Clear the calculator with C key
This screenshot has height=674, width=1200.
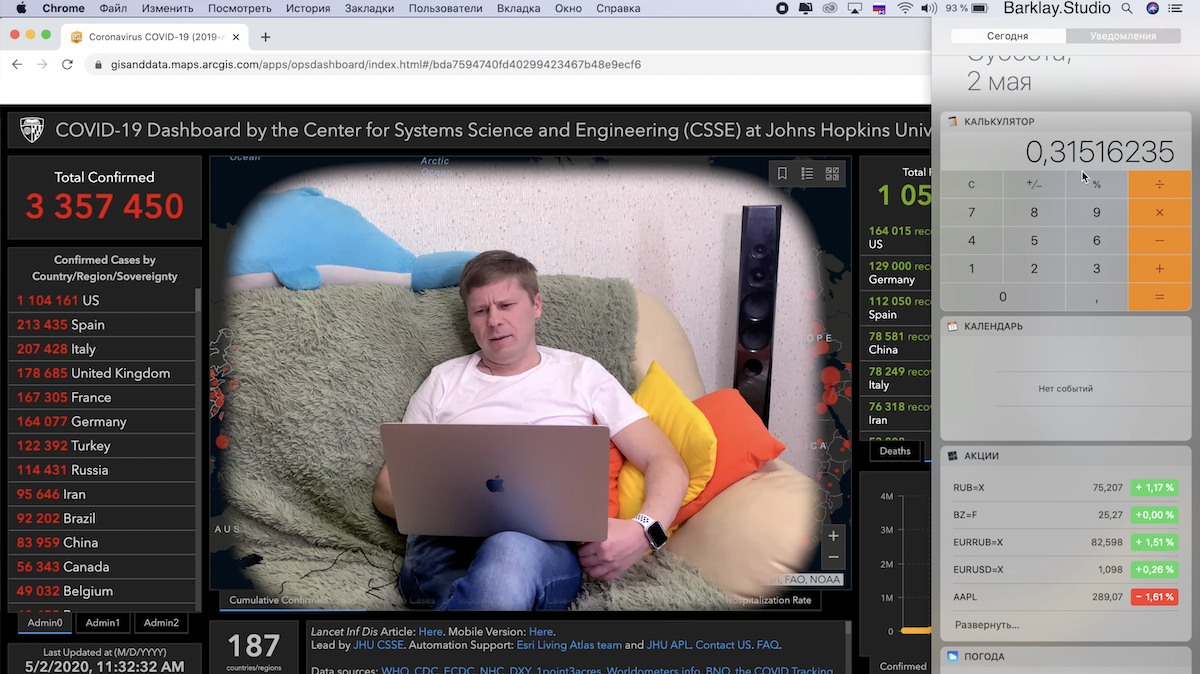[971, 184]
